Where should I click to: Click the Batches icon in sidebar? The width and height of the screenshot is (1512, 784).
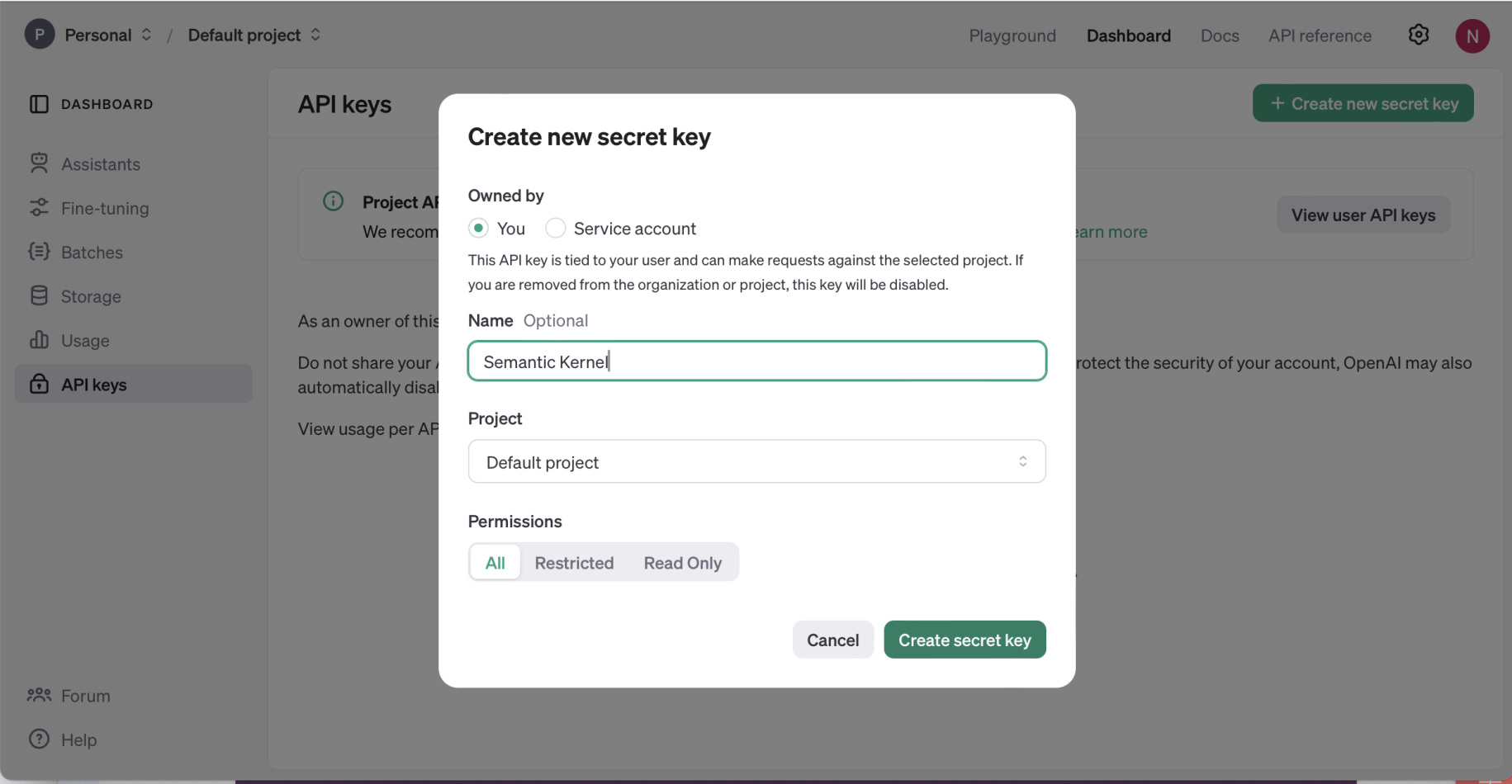39,252
